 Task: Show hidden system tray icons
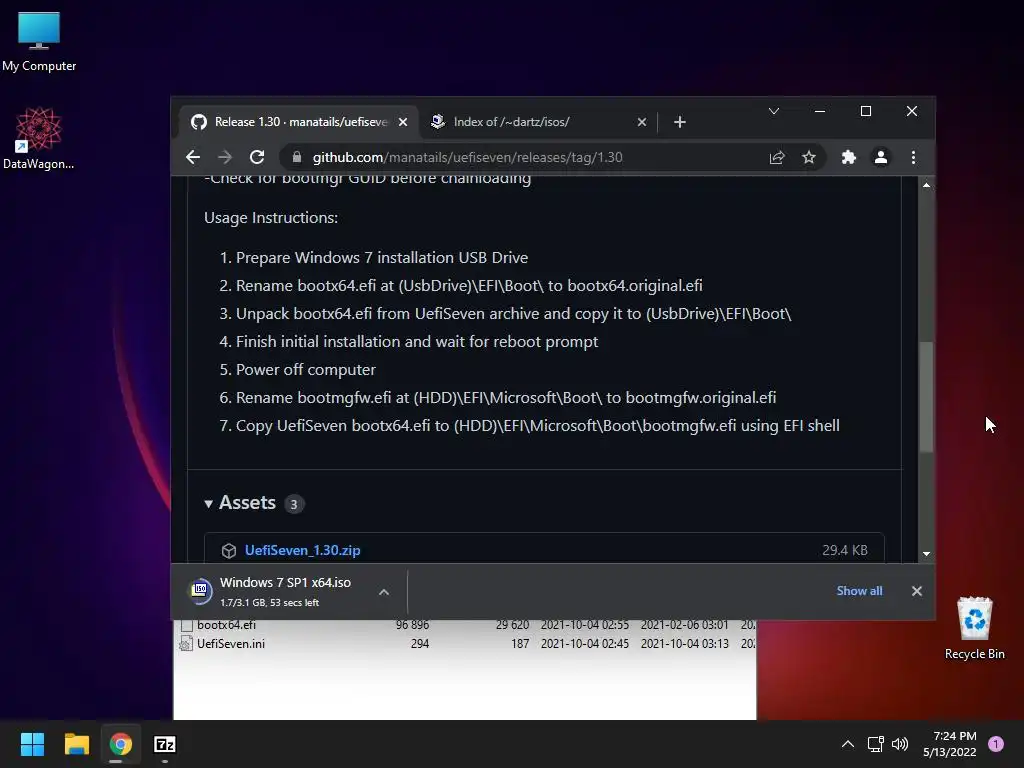[x=847, y=744]
